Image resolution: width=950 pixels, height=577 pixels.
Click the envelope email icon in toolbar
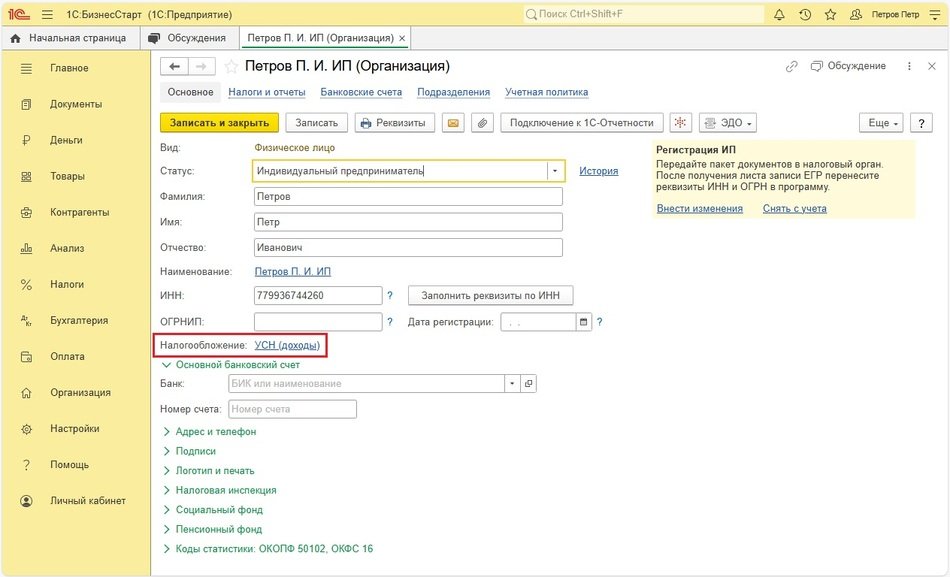tap(453, 123)
